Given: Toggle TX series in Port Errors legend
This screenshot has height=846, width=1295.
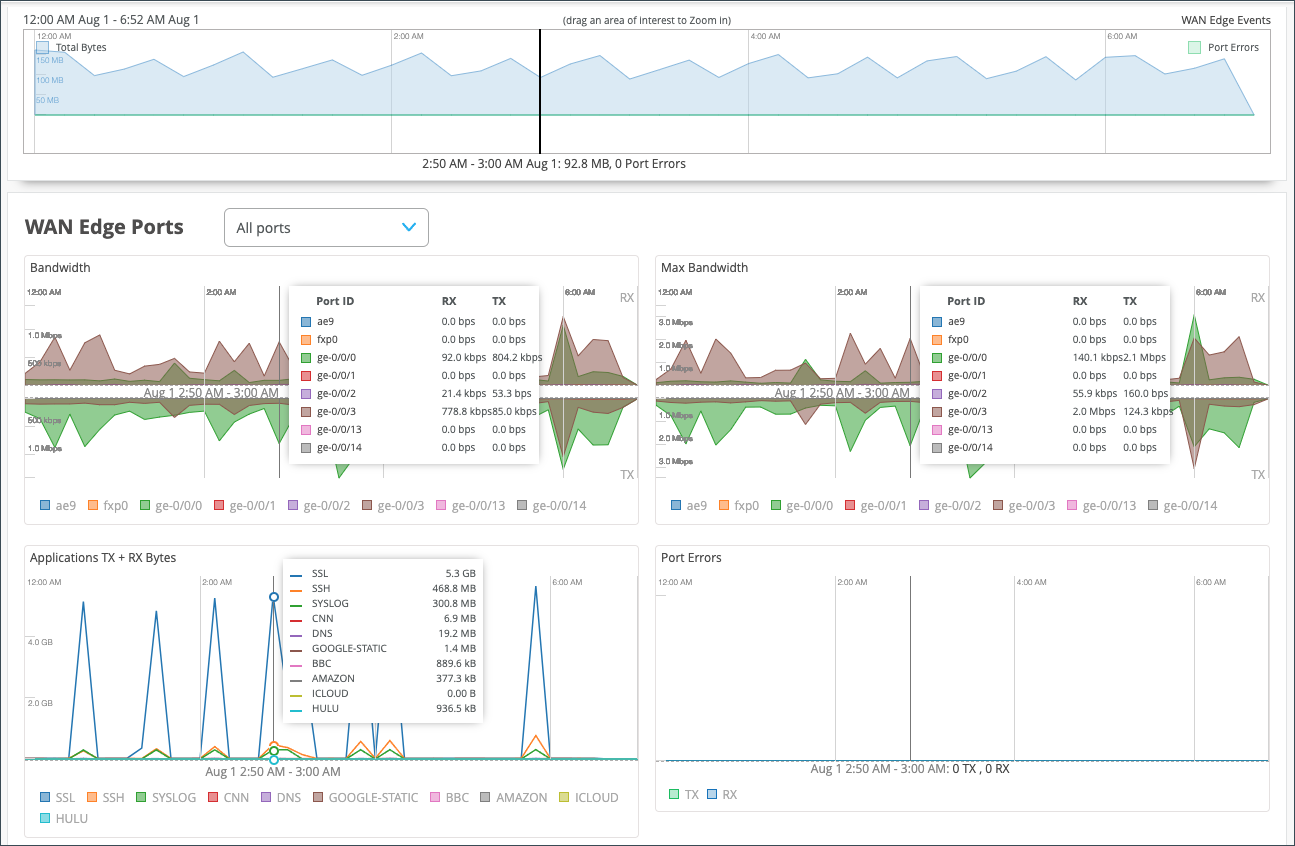Looking at the screenshot, I should pyautogui.click(x=683, y=794).
